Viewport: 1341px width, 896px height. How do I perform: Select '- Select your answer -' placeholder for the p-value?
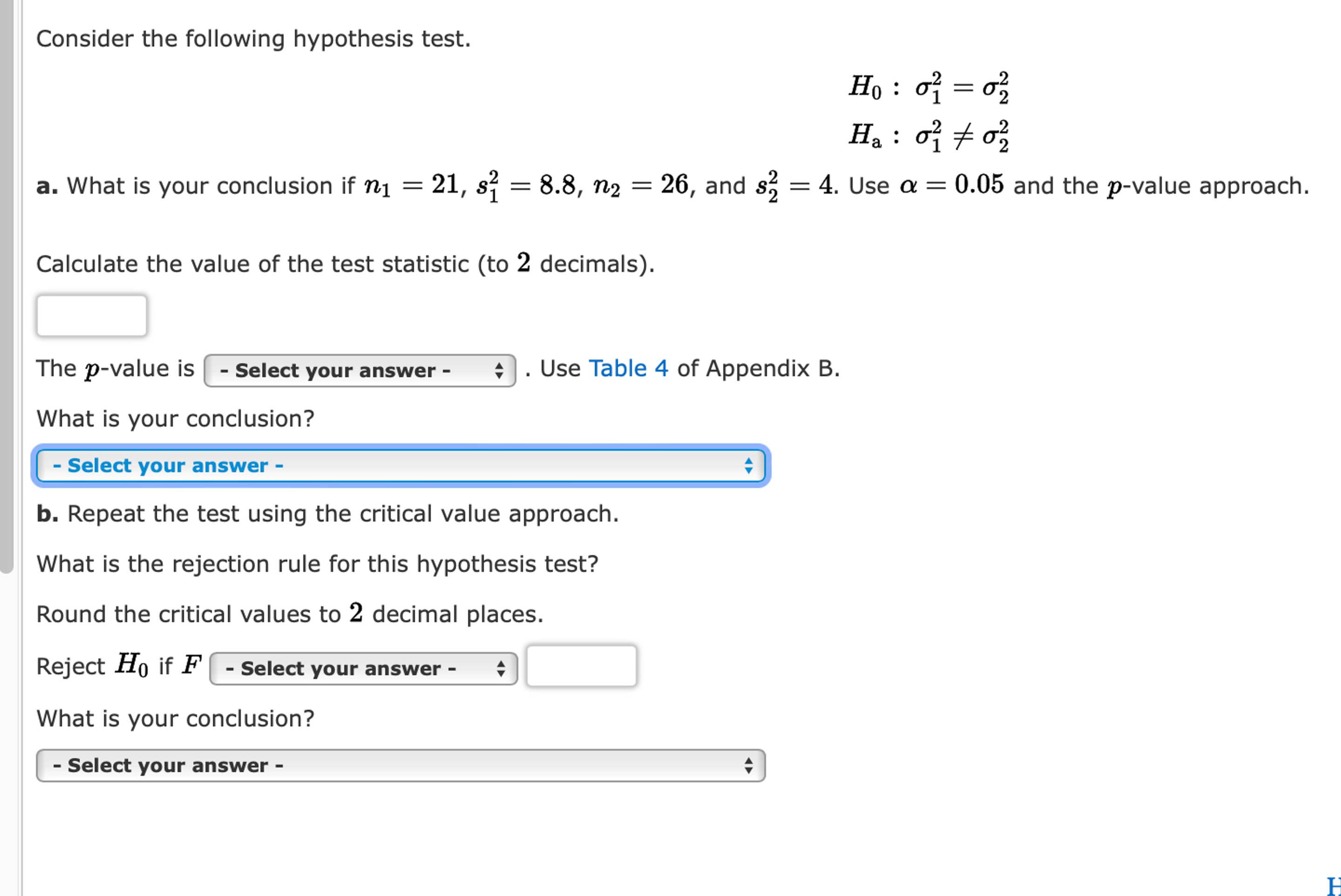[x=334, y=370]
